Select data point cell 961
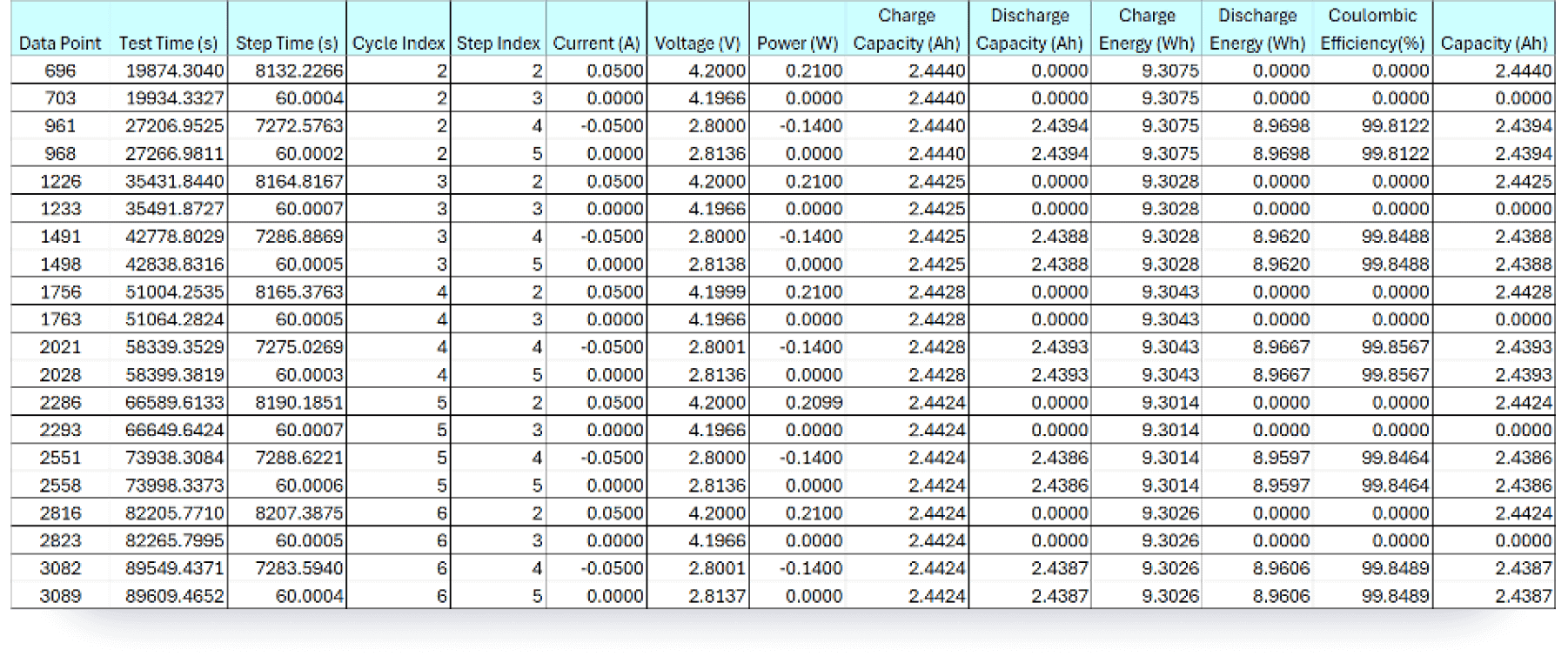 click(60, 126)
